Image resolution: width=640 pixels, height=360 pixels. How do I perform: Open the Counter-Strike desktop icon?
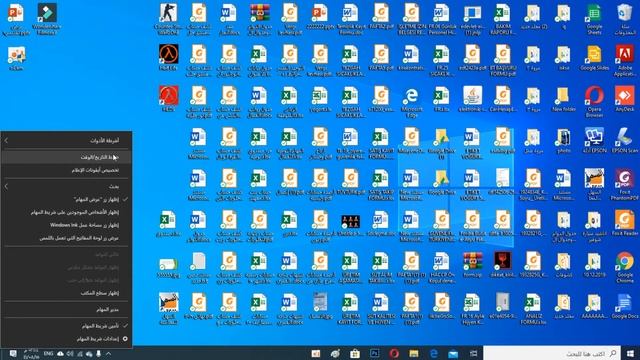click(x=168, y=19)
